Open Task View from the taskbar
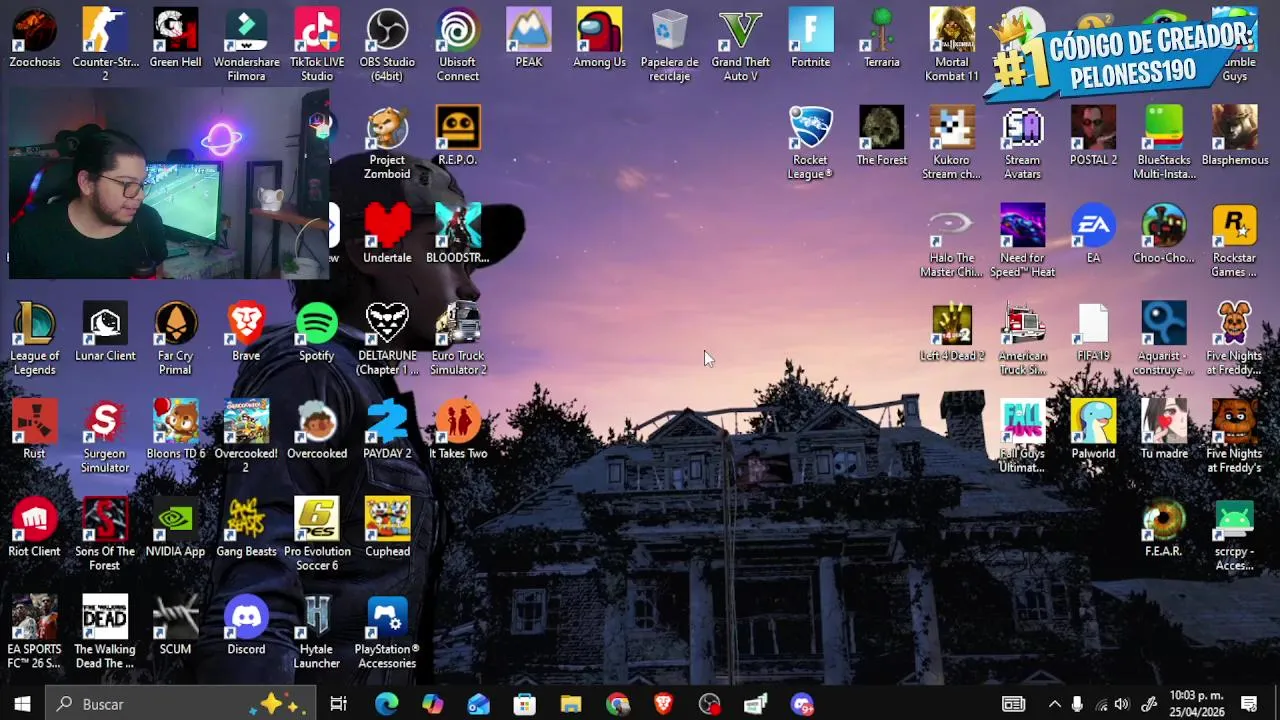The image size is (1280, 720). tap(339, 704)
